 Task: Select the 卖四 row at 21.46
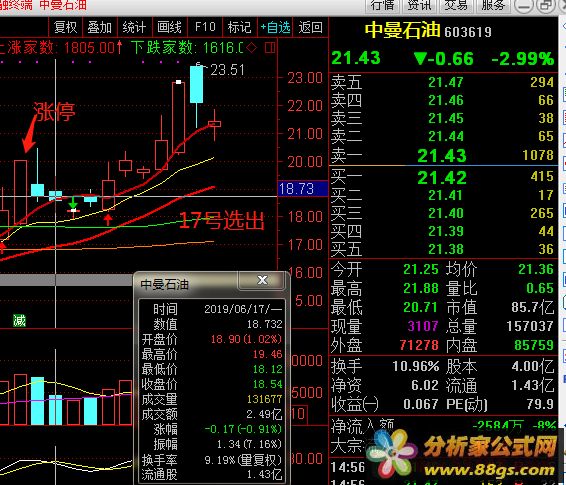click(x=443, y=100)
